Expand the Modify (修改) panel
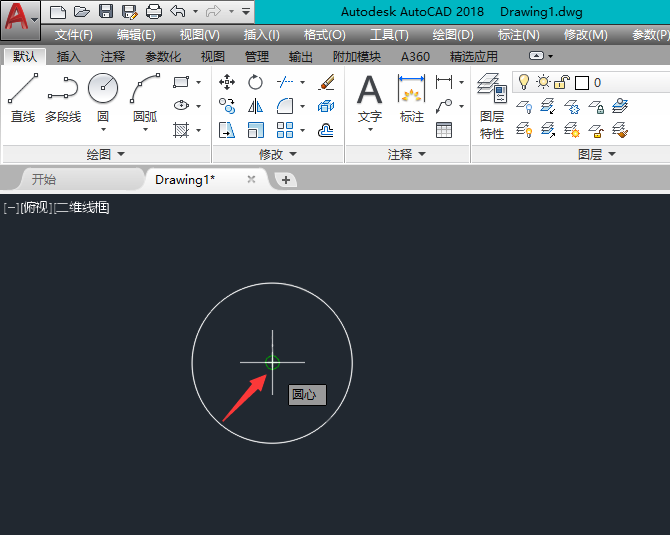This screenshot has height=535, width=670. (278, 154)
